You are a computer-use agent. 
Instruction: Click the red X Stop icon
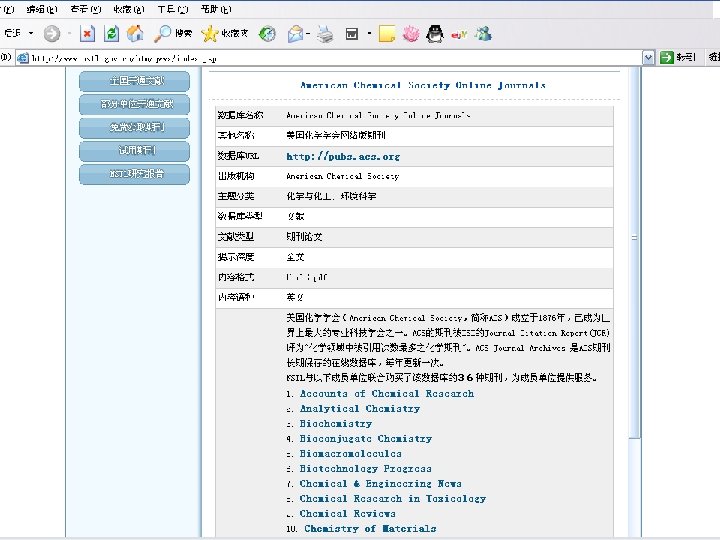coord(87,34)
